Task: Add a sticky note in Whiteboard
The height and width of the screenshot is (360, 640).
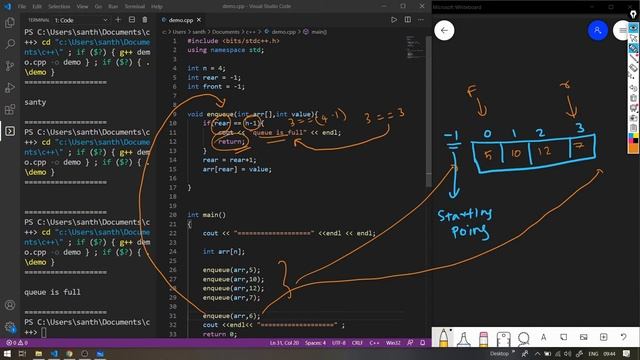Action: tap(563, 337)
